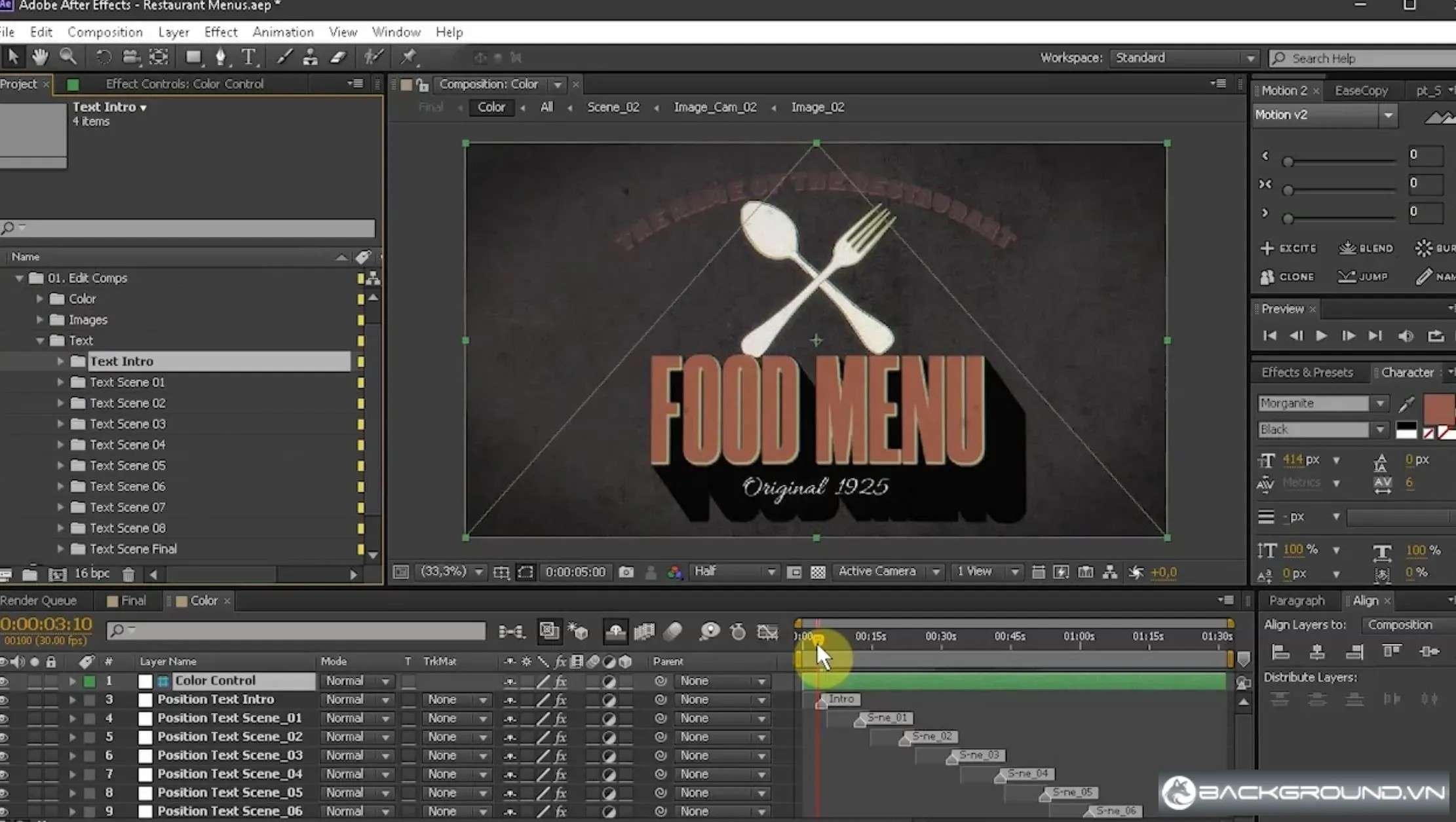Select the Rectangle shape tool
Viewport: 1456px width, 822px height.
[193, 57]
